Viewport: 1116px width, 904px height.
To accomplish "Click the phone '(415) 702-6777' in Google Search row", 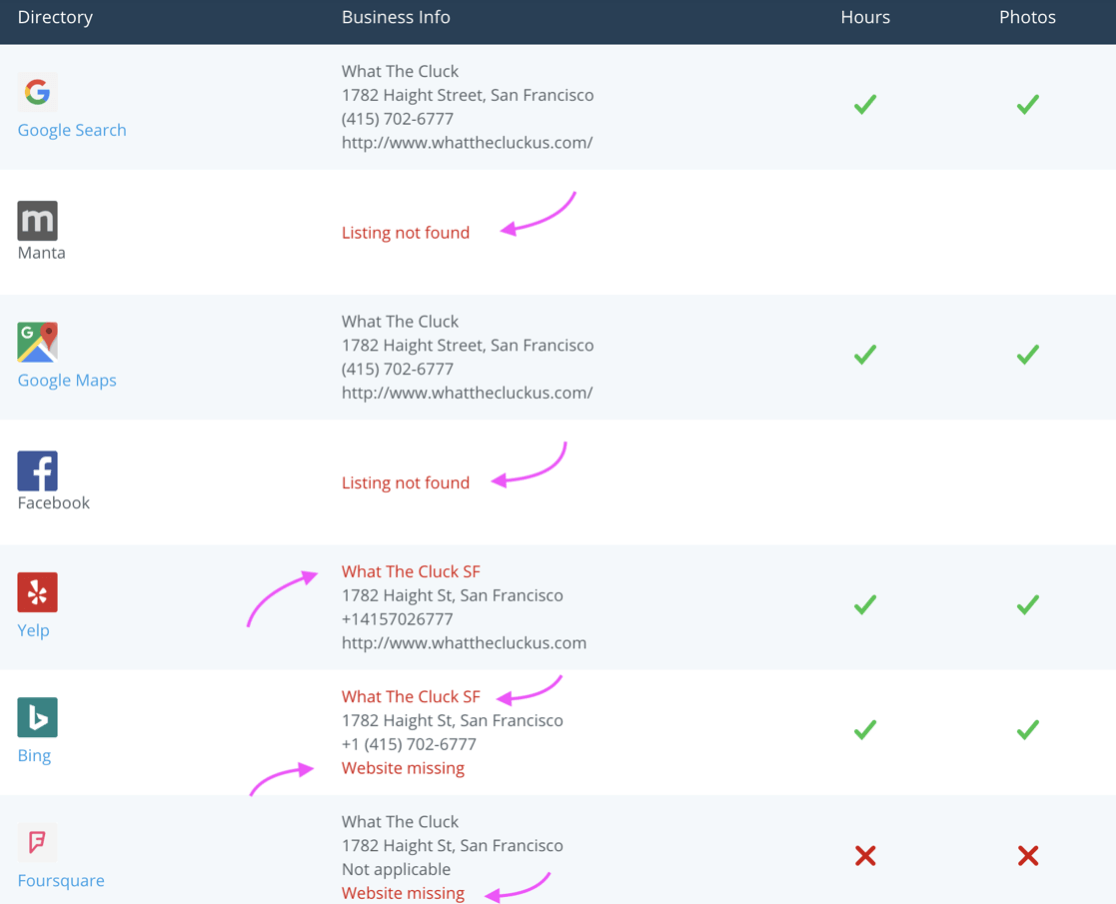I will [397, 119].
